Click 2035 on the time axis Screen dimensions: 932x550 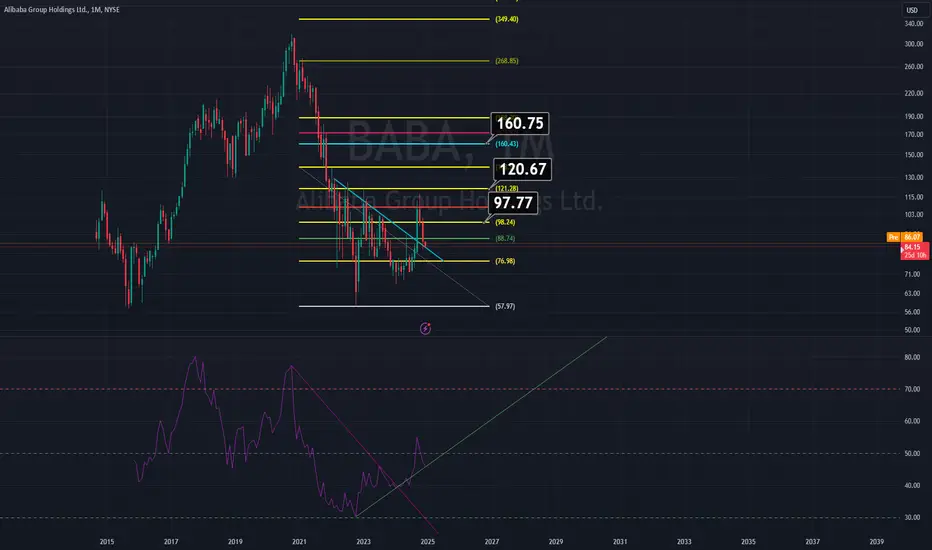click(x=748, y=542)
